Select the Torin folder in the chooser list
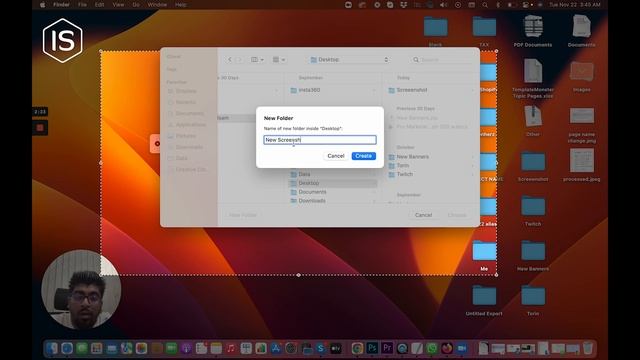 [430, 165]
